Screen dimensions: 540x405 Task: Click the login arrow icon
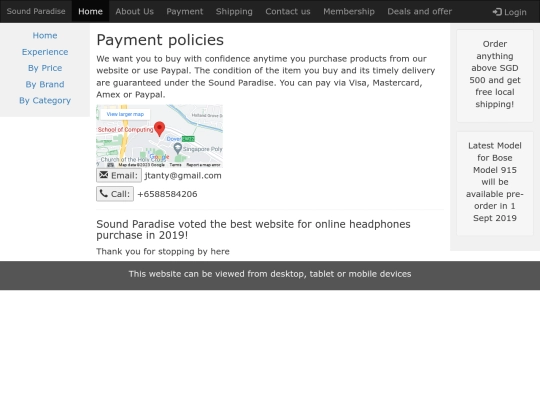pos(497,12)
